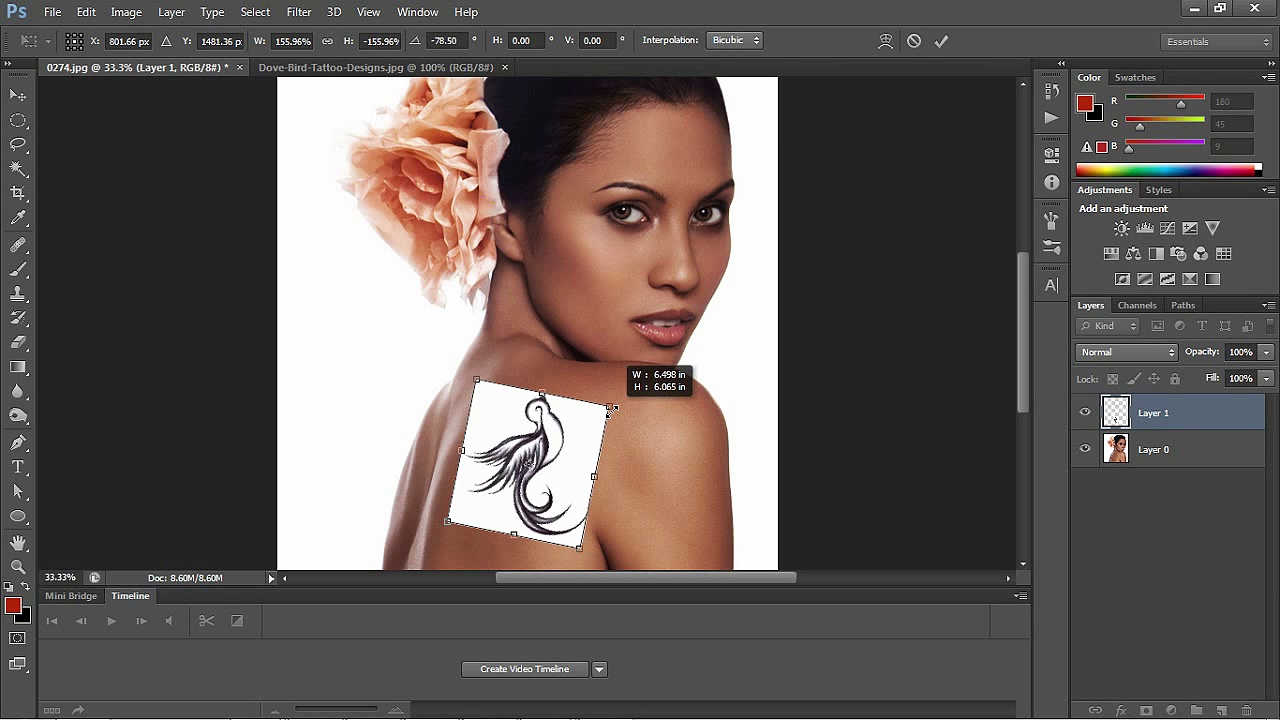Select the Eyedropper tool

(x=18, y=218)
